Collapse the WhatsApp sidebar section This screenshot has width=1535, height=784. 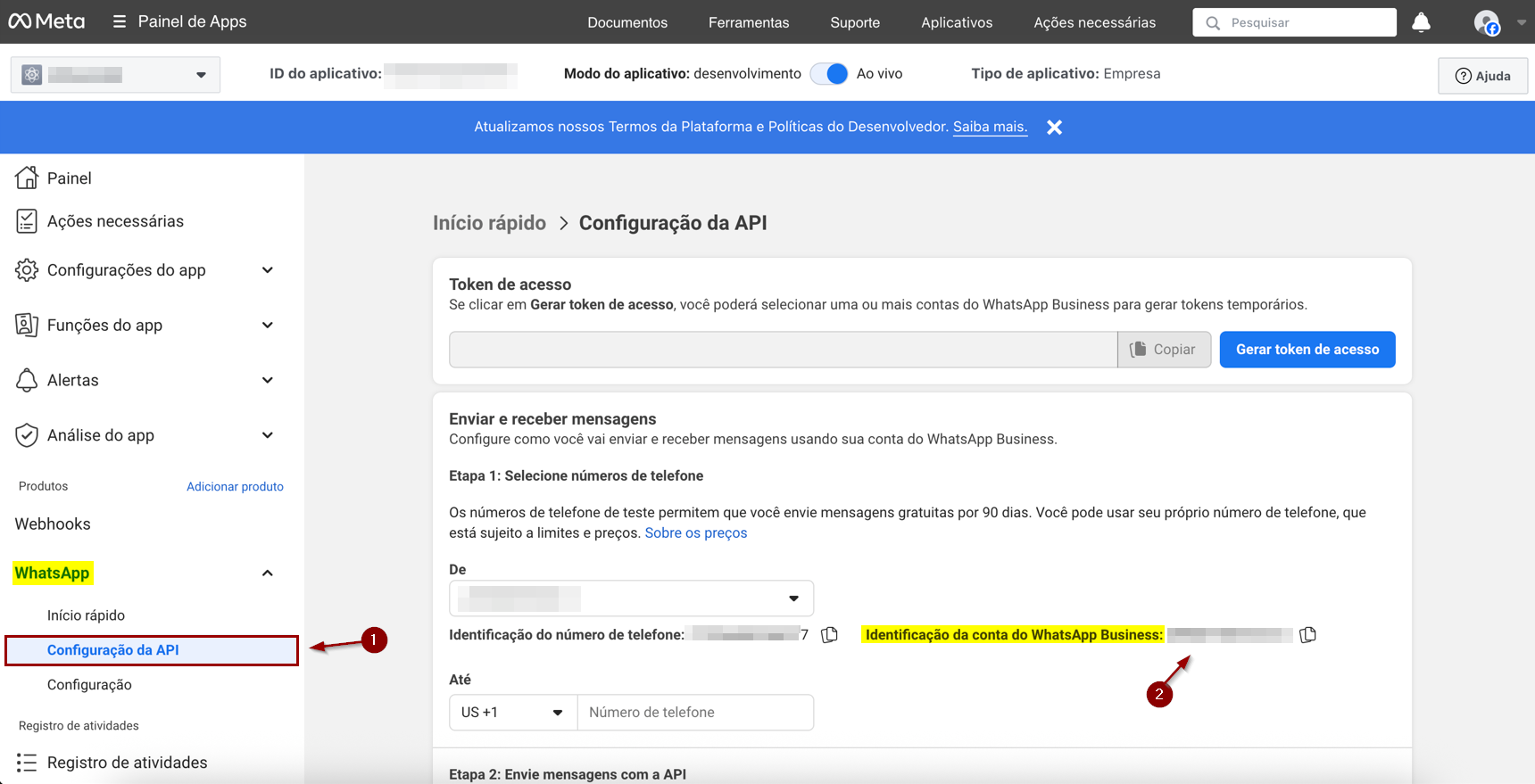pos(267,574)
